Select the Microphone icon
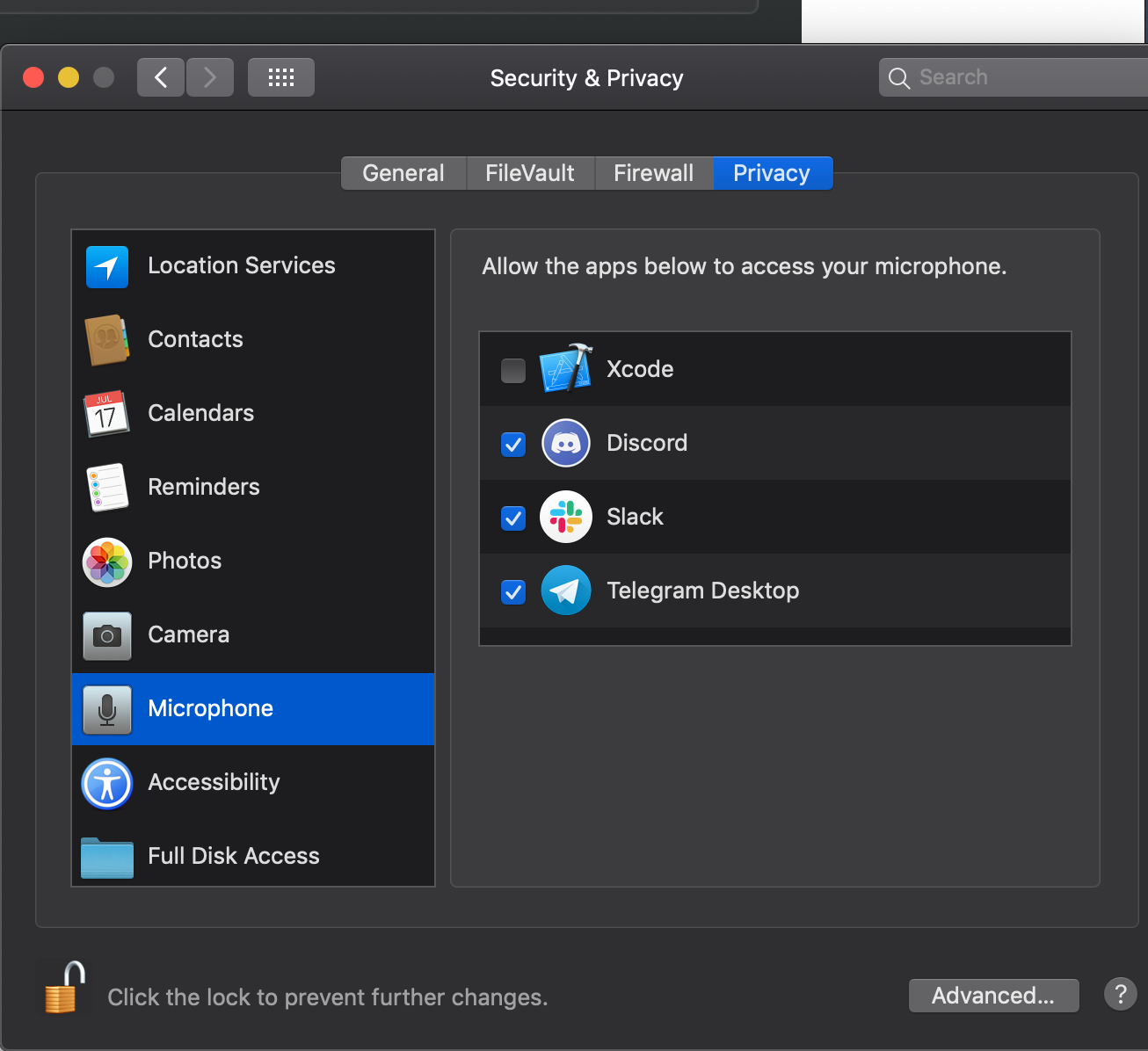The image size is (1148, 1051). click(x=106, y=709)
